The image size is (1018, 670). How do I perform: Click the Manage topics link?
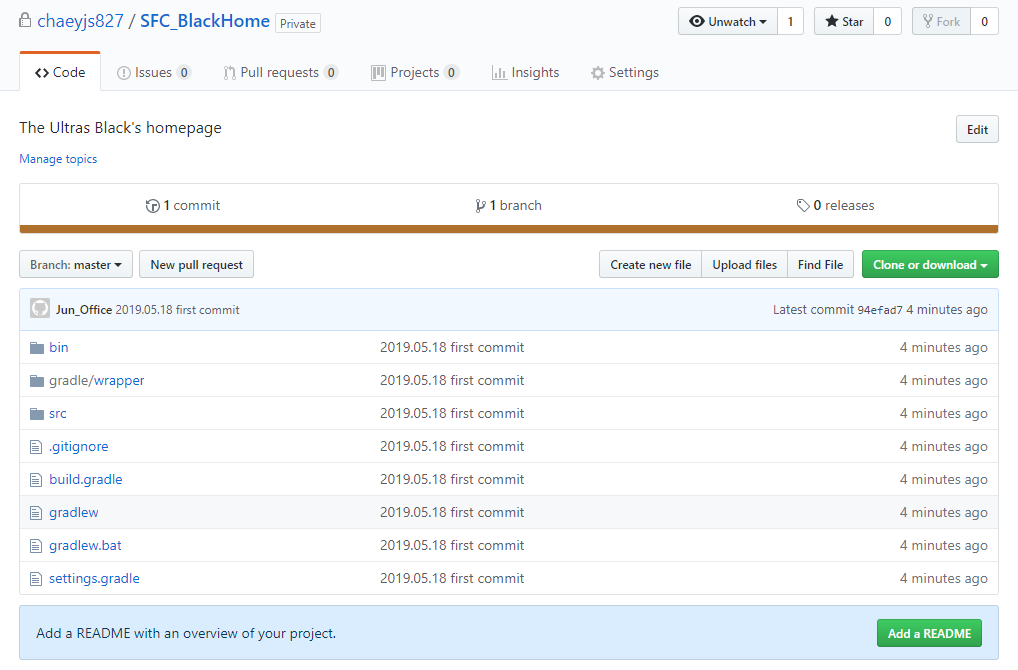pyautogui.click(x=58, y=159)
